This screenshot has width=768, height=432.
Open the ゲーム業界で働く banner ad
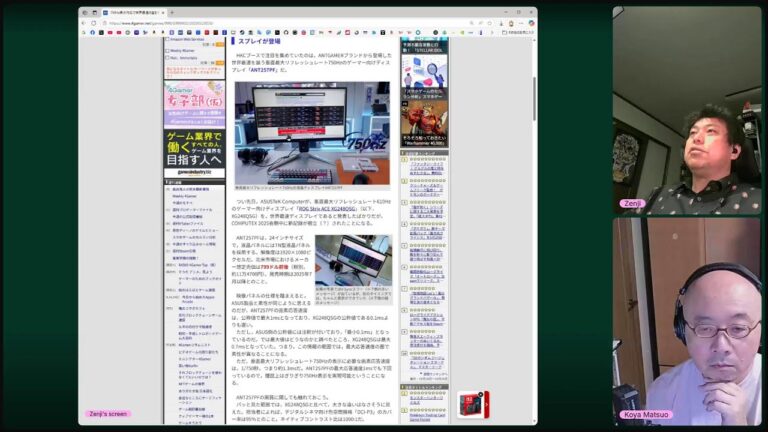(194, 153)
